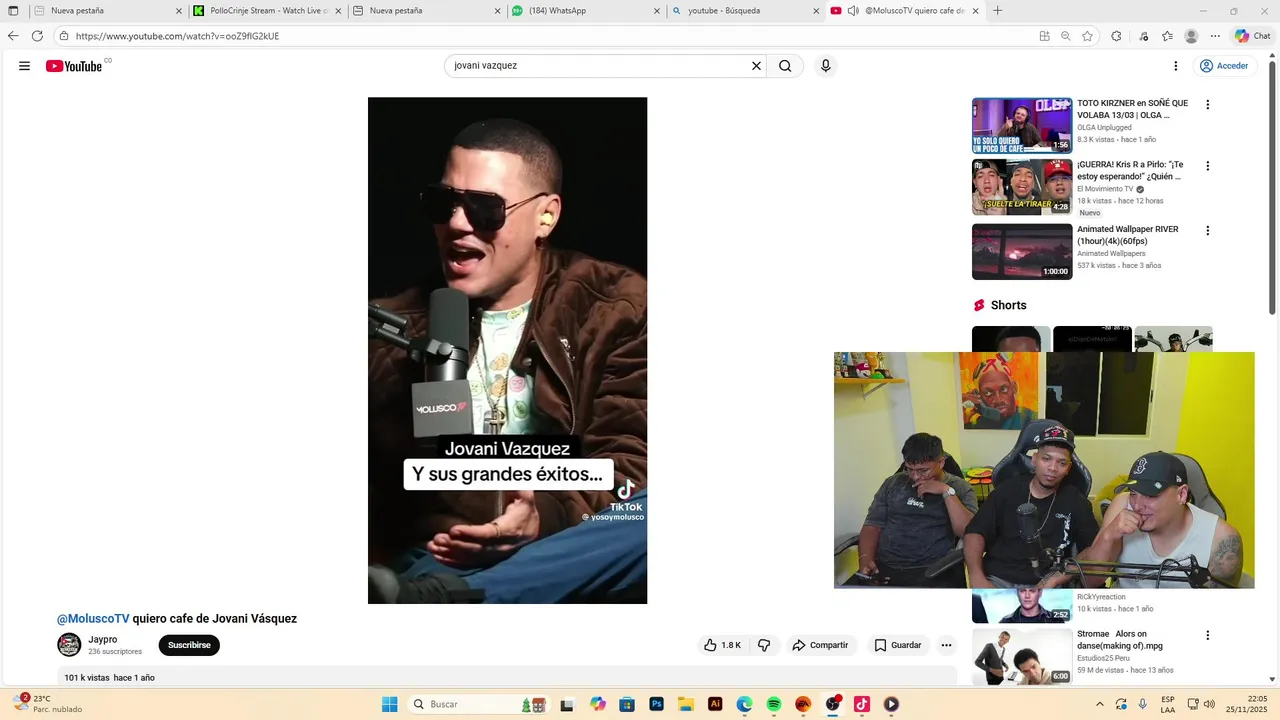
Task: Submit search with the magnifier button
Action: [785, 66]
